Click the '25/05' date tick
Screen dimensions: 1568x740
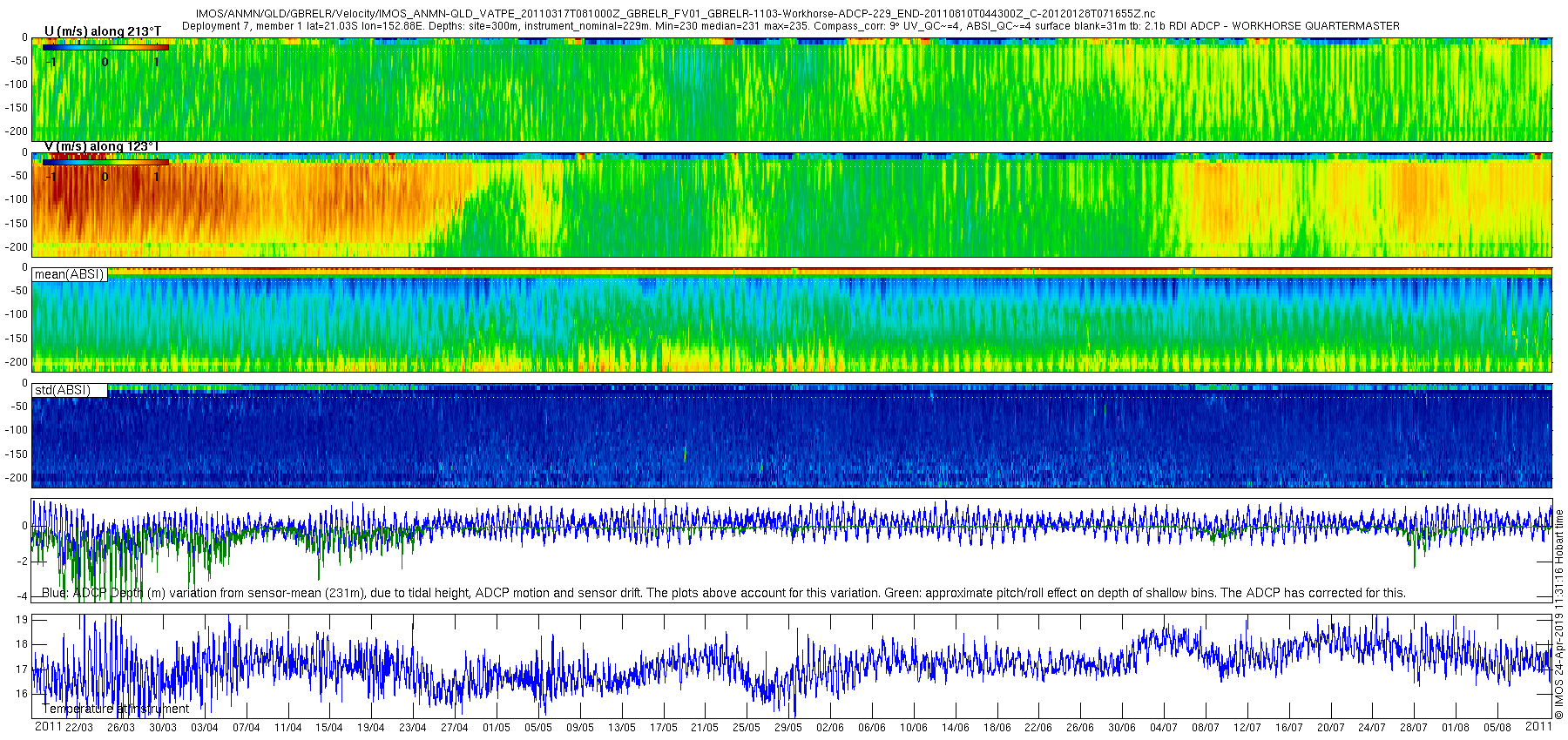coord(747,728)
